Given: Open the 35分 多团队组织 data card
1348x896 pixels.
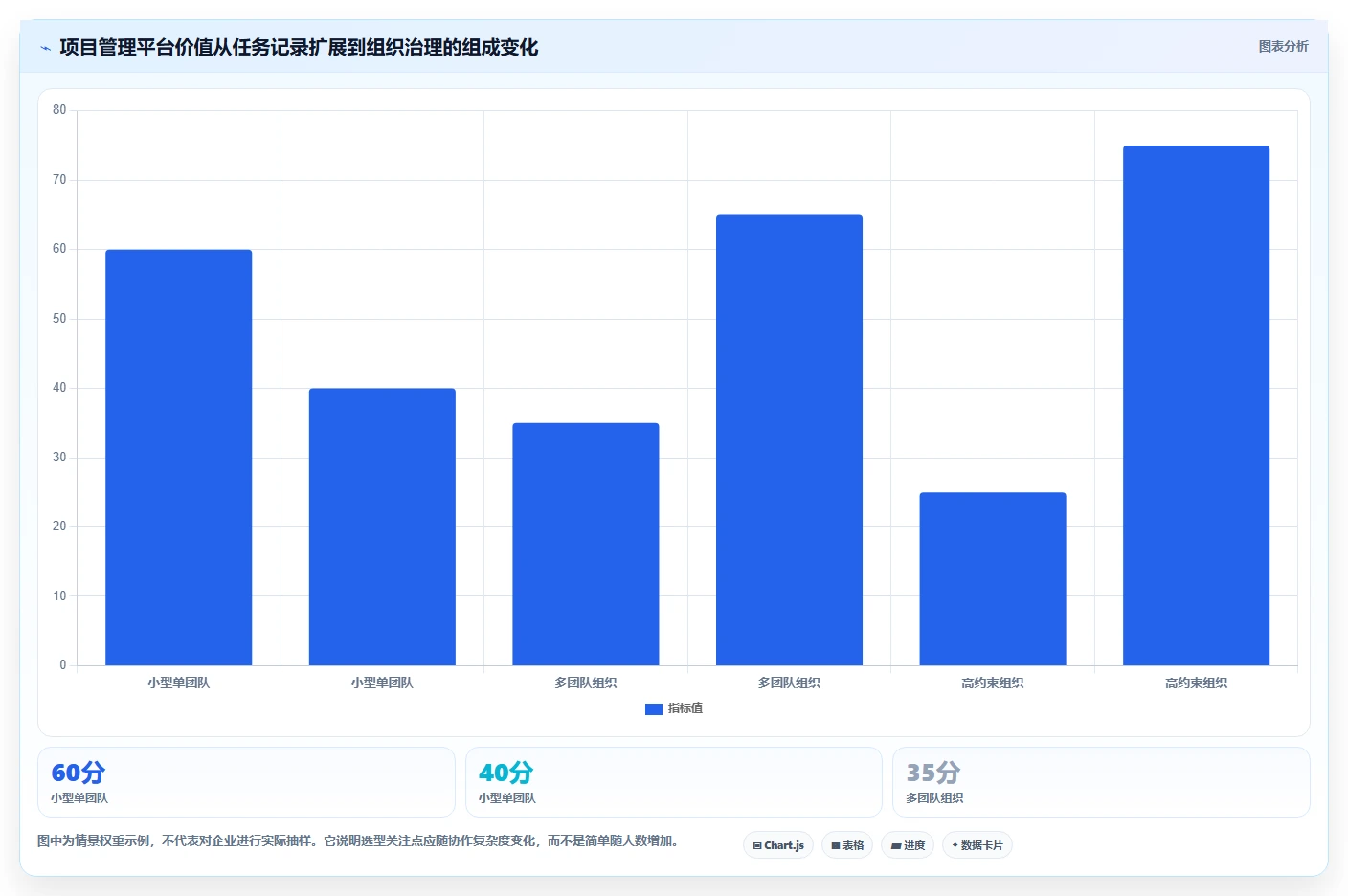Looking at the screenshot, I should [x=1101, y=782].
